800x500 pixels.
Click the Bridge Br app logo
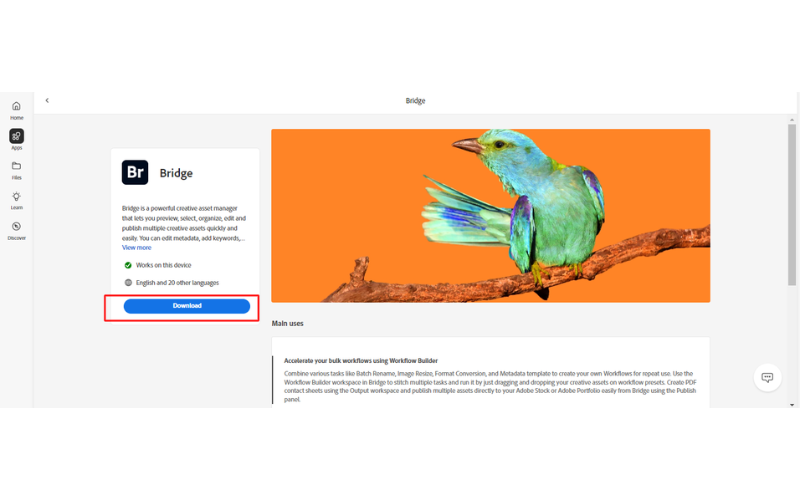135,172
